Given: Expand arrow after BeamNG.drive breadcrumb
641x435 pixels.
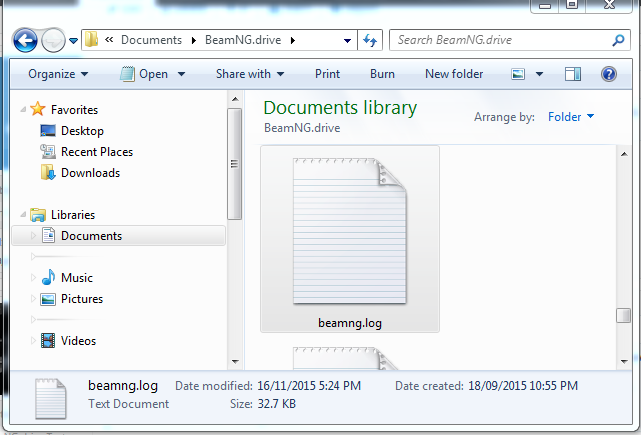Looking at the screenshot, I should point(293,40).
